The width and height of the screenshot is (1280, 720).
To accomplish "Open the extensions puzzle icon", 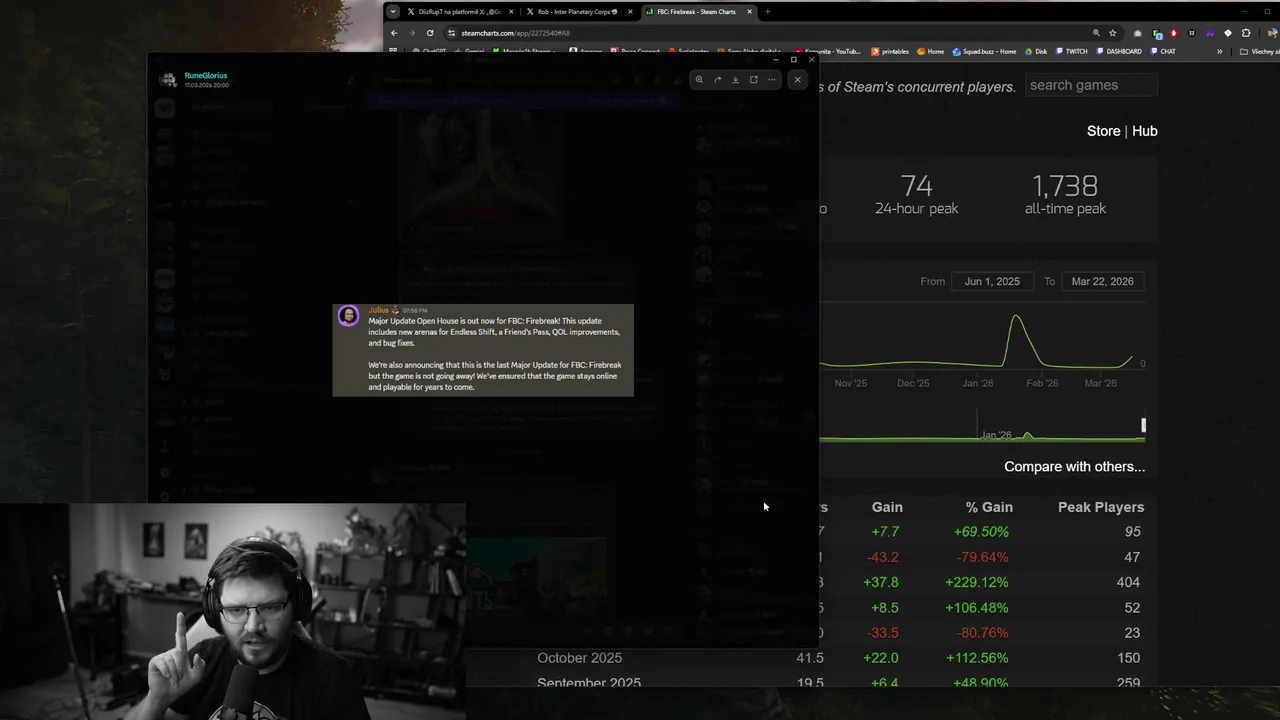I will (x=1246, y=33).
